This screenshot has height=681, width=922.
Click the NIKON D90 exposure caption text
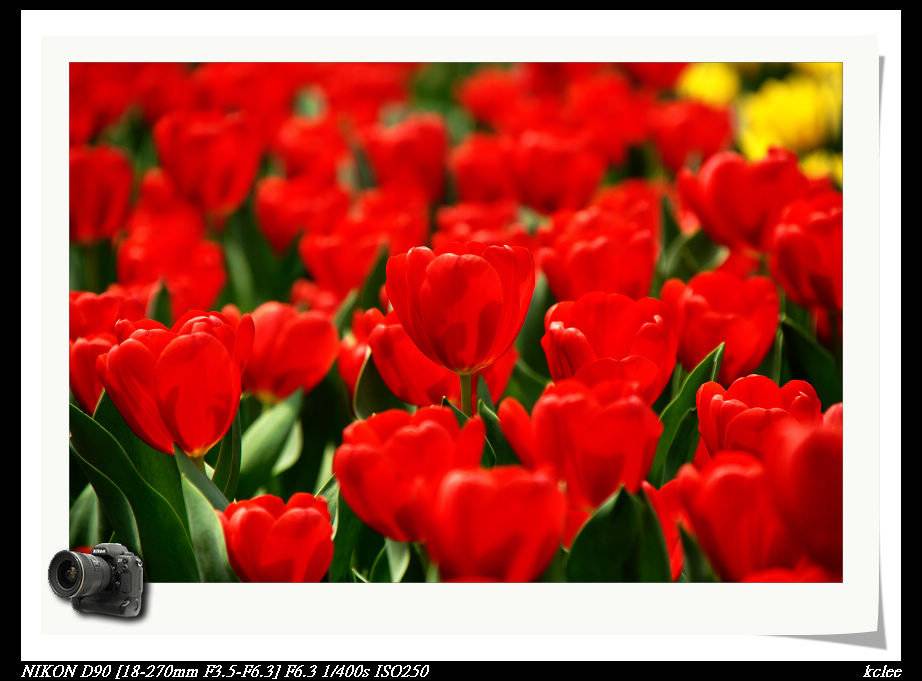[225, 671]
